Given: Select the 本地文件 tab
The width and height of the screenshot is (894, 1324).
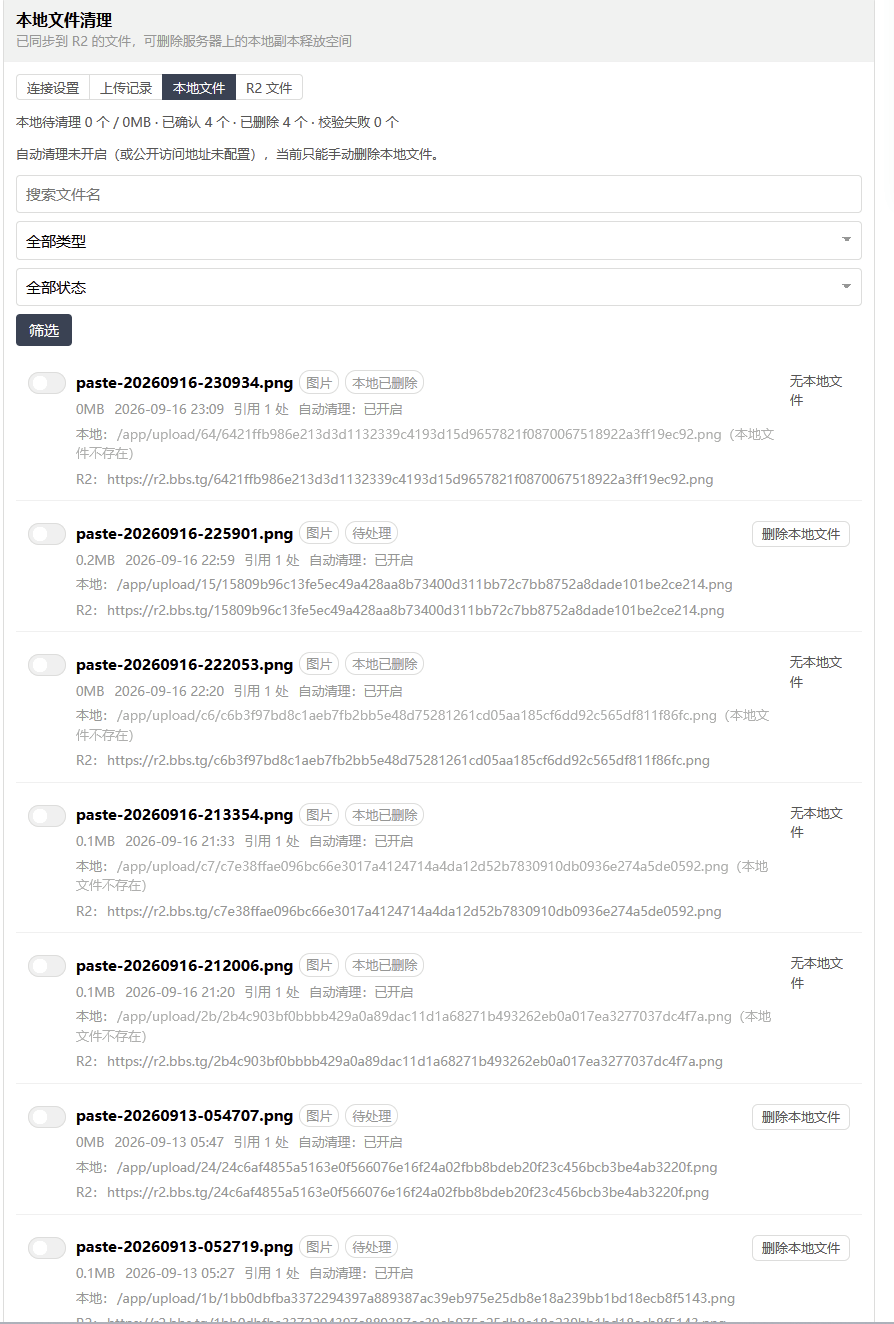Looking at the screenshot, I should (x=199, y=88).
